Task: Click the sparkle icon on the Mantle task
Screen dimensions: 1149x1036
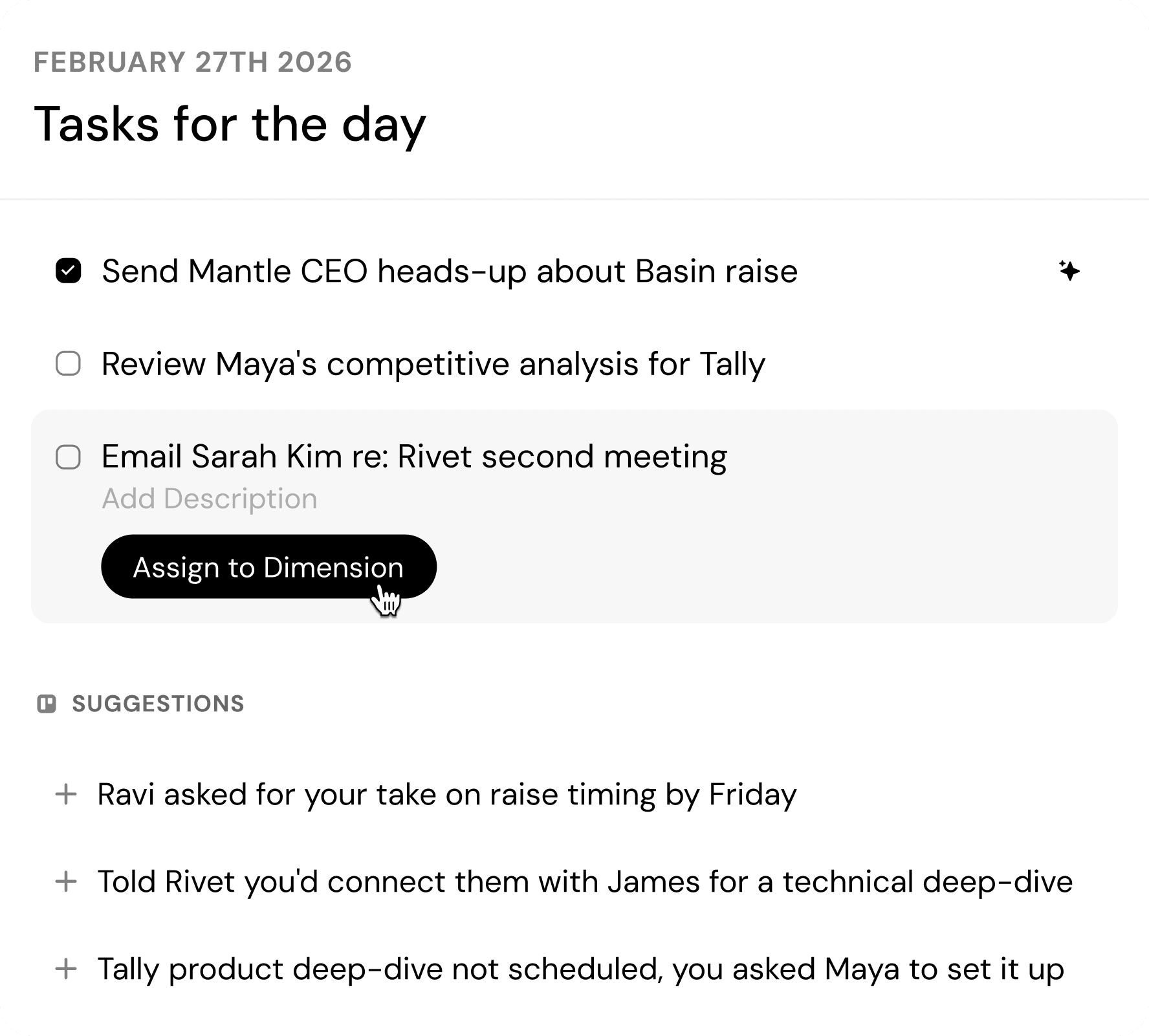Action: coord(1069,271)
